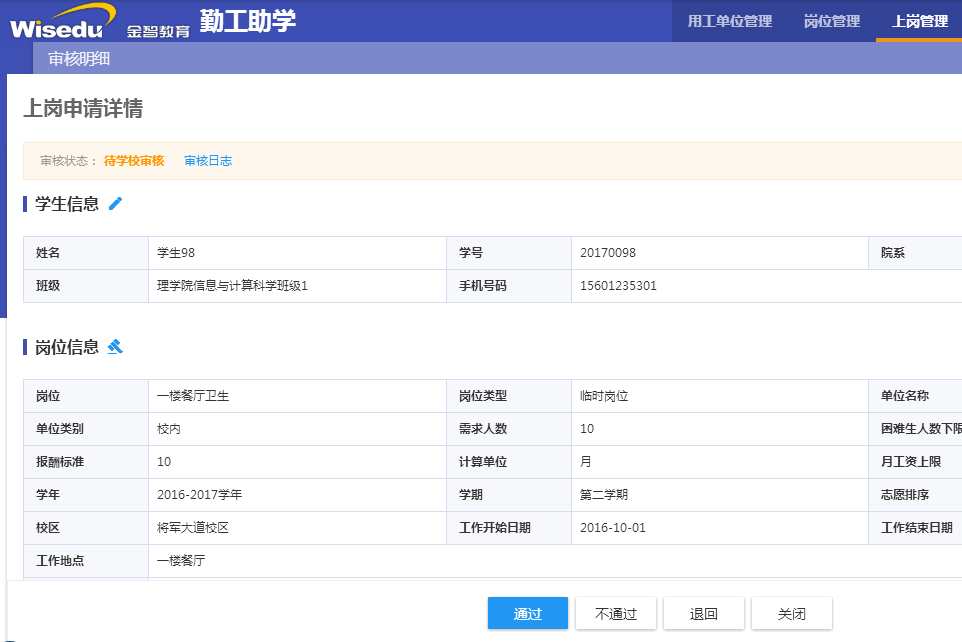Screen dimensions: 962x642
Task: Click the 退回 button to return application
Action: [x=704, y=613]
